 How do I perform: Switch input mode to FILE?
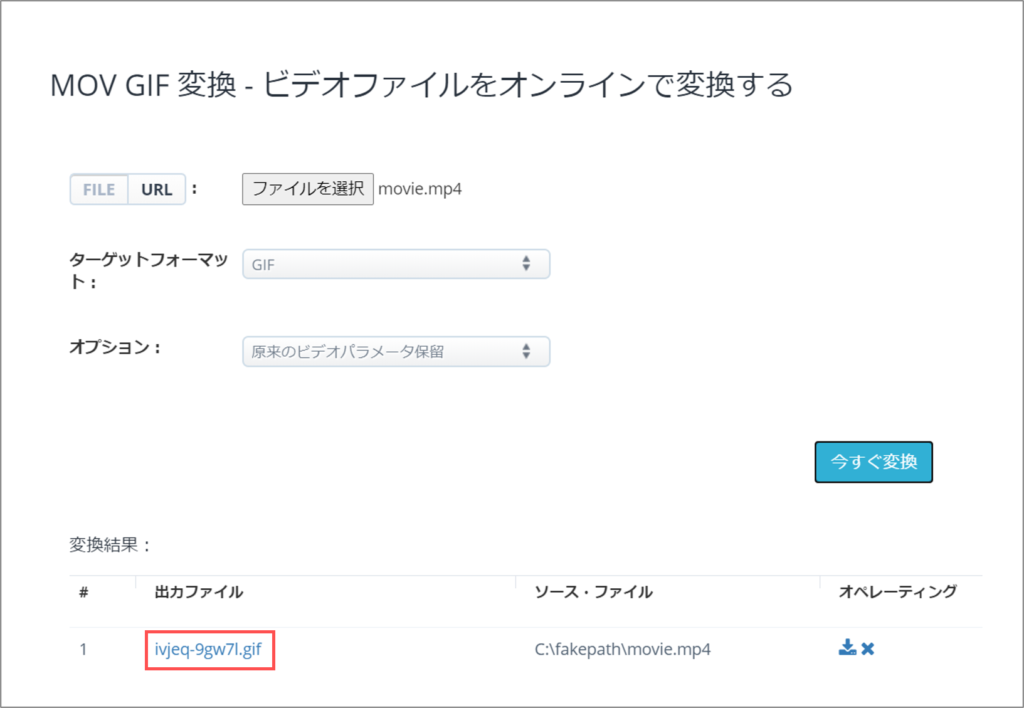(99, 189)
